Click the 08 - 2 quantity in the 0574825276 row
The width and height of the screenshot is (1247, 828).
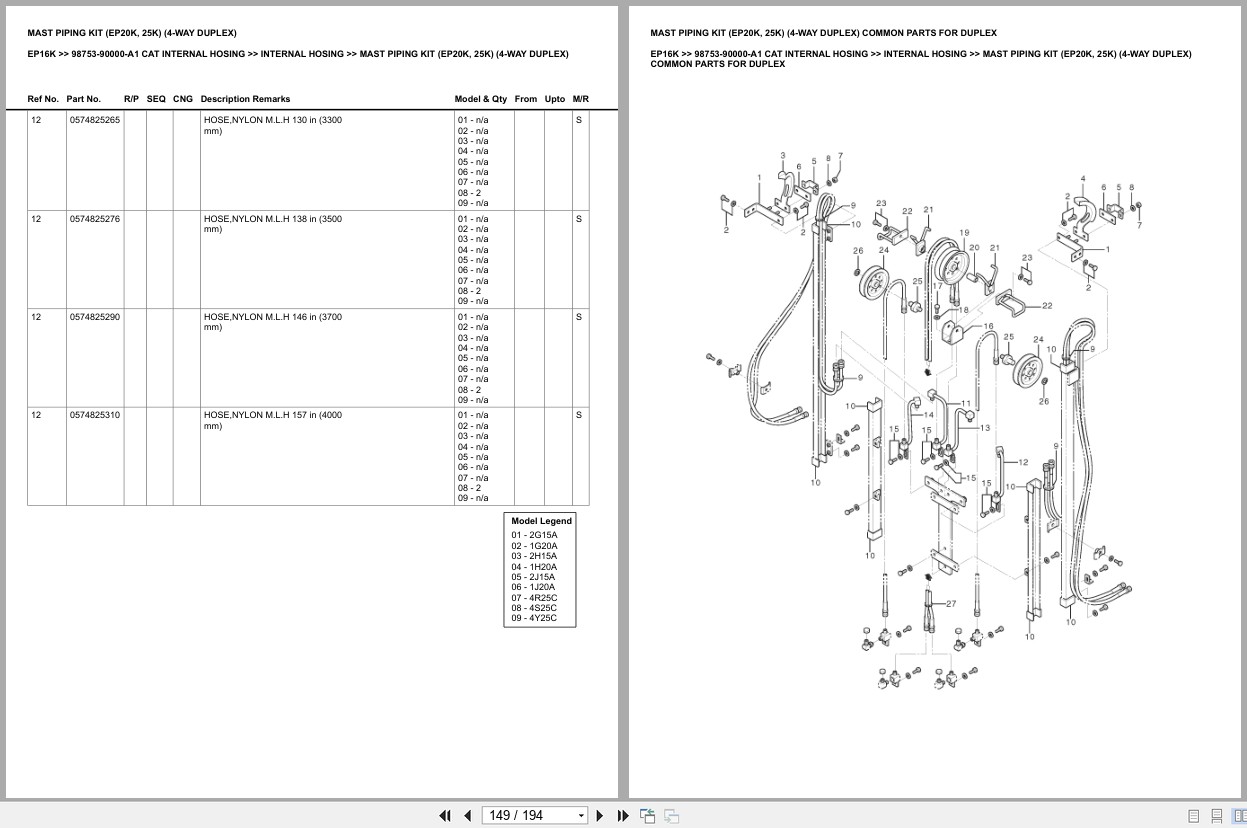(x=469, y=291)
